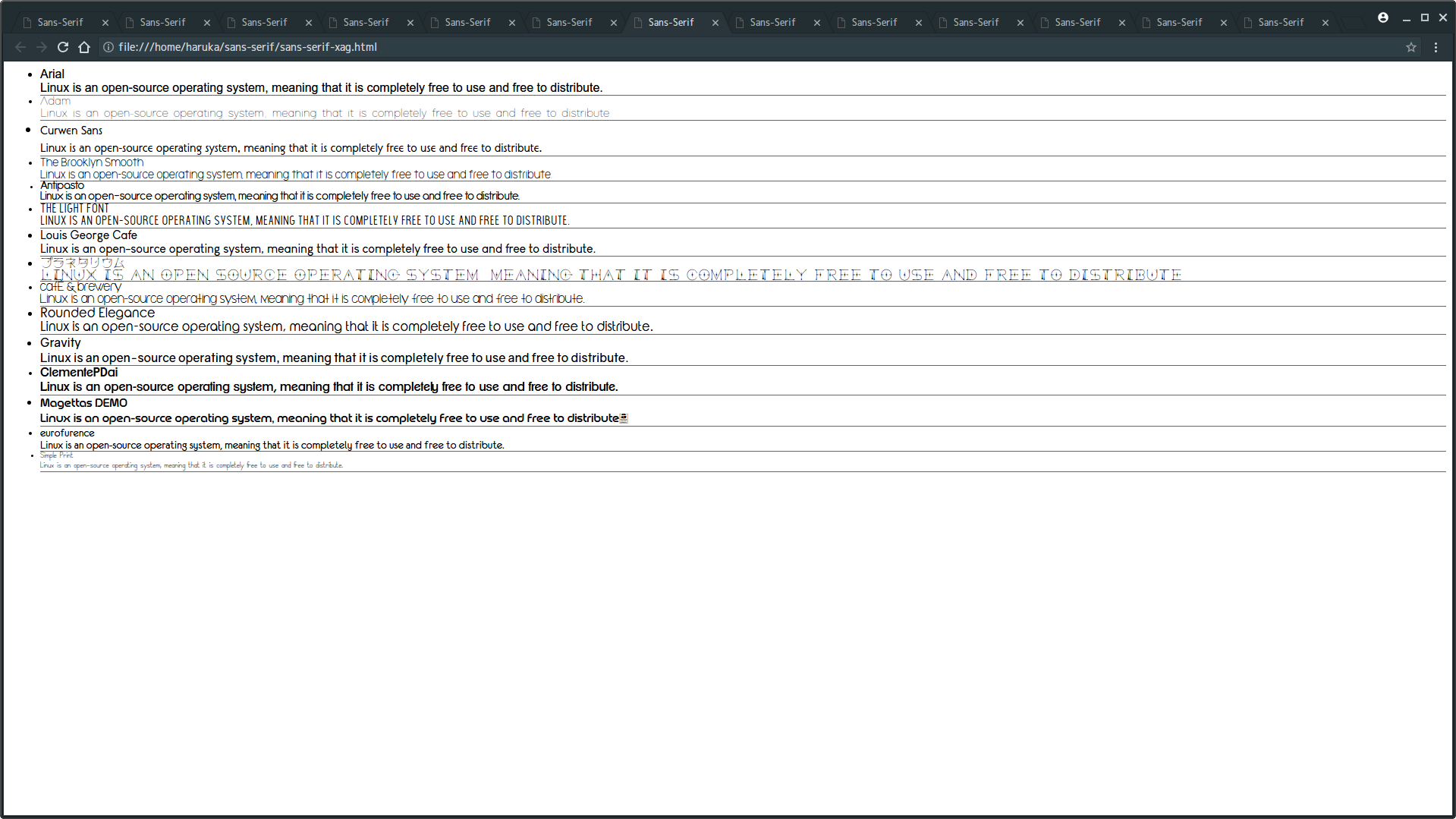The image size is (1456, 819).
Task: Switch to the first Sans-Serif tab
Action: [61, 23]
